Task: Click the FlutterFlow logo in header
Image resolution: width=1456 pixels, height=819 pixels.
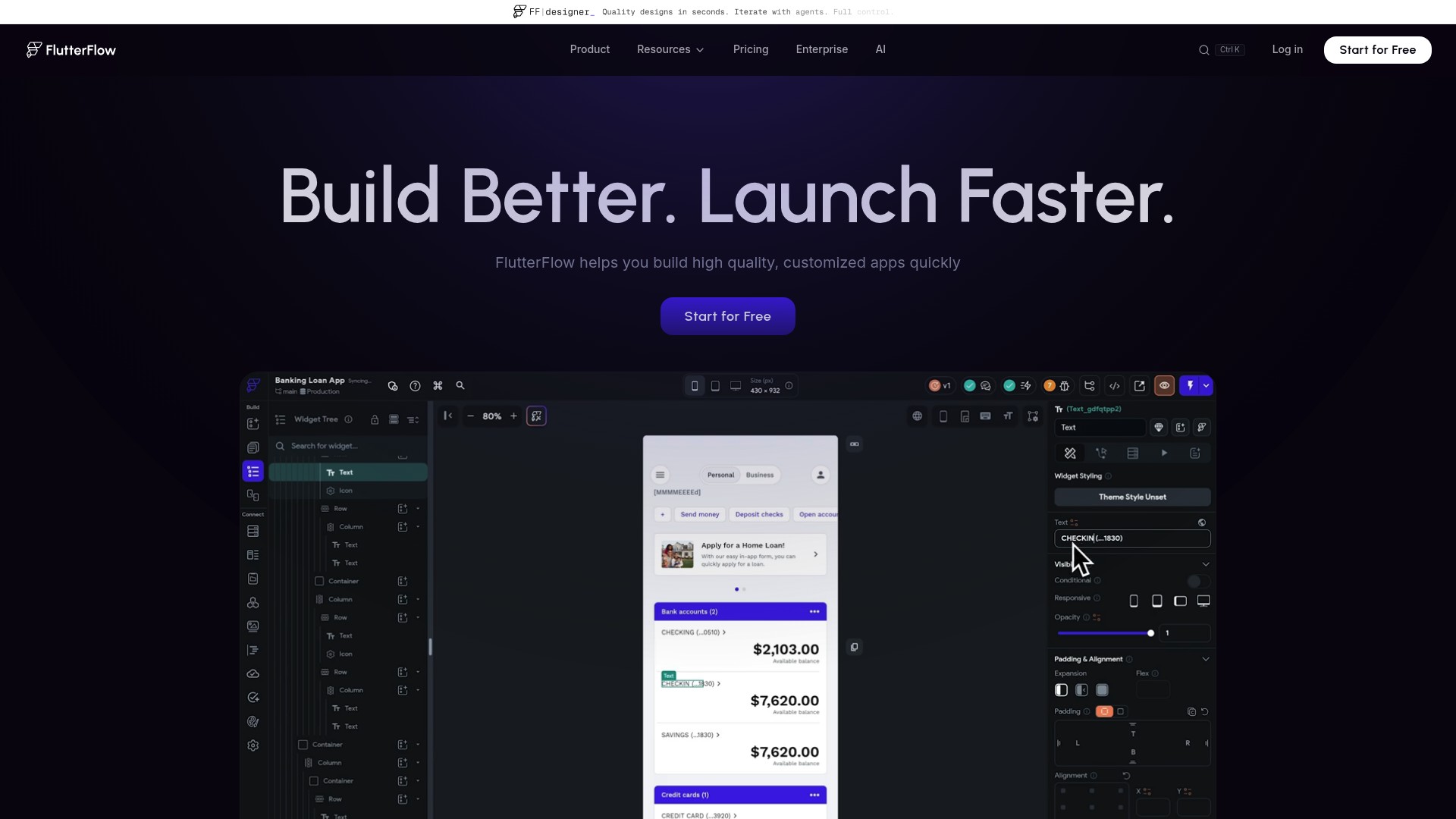Action: [71, 50]
